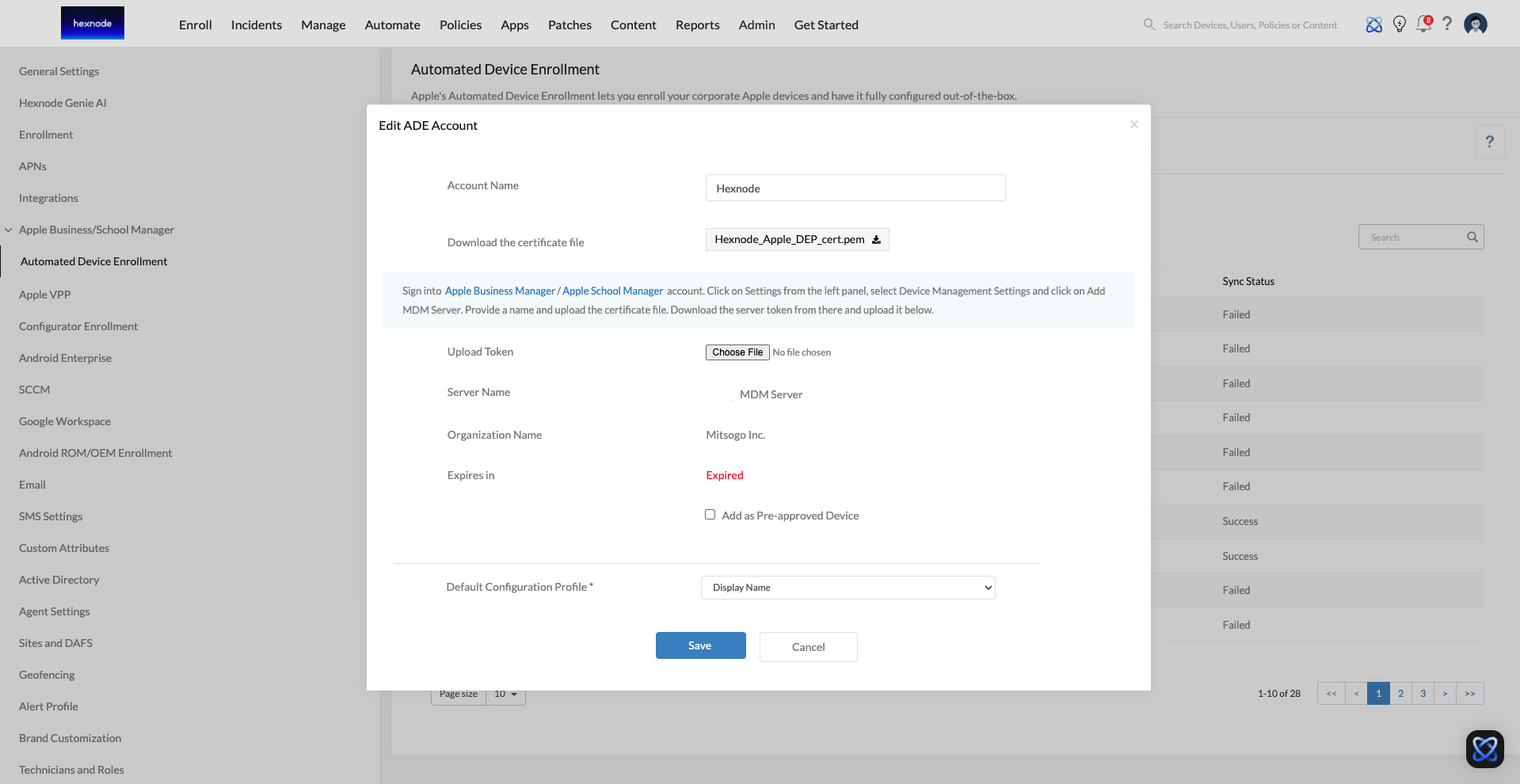1520x784 pixels.
Task: Jump to the first results page
Action: point(1331,694)
